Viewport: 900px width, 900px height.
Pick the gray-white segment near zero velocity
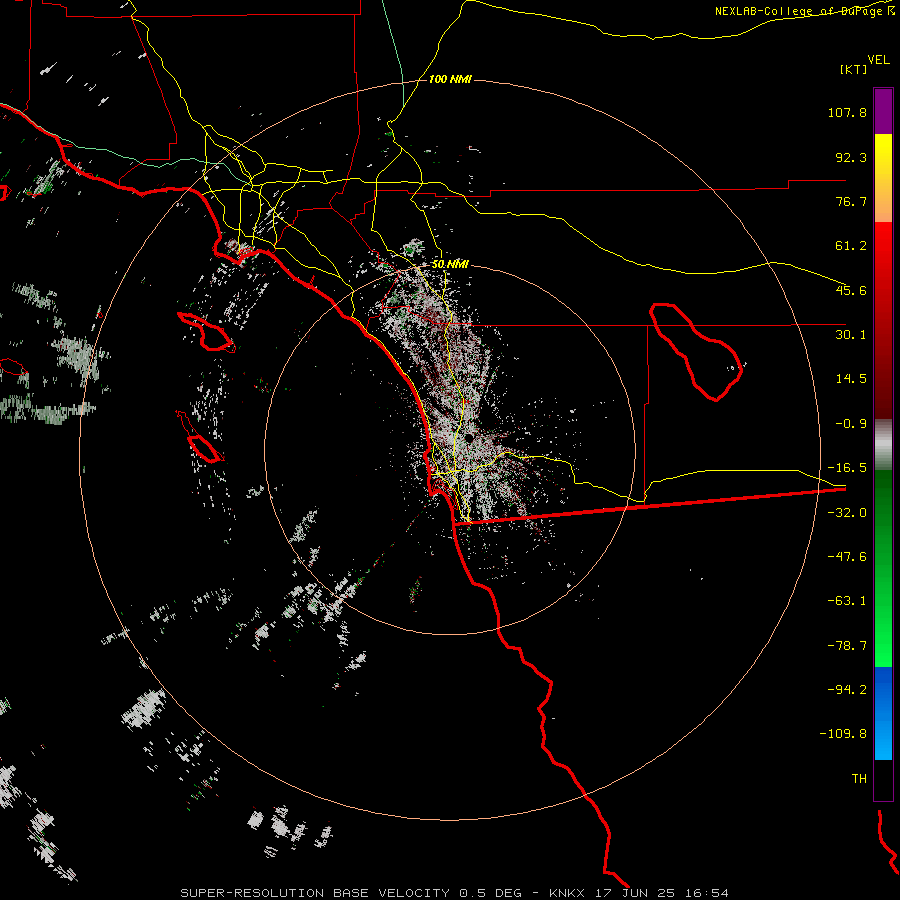click(x=883, y=445)
